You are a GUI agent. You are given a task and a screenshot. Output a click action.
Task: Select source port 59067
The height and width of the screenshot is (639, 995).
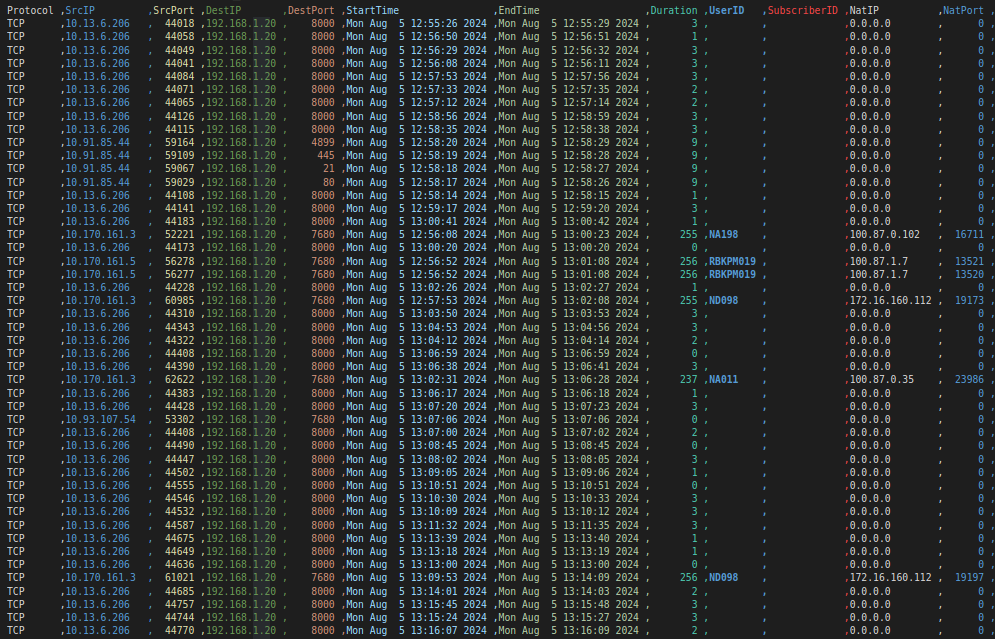(x=180, y=168)
